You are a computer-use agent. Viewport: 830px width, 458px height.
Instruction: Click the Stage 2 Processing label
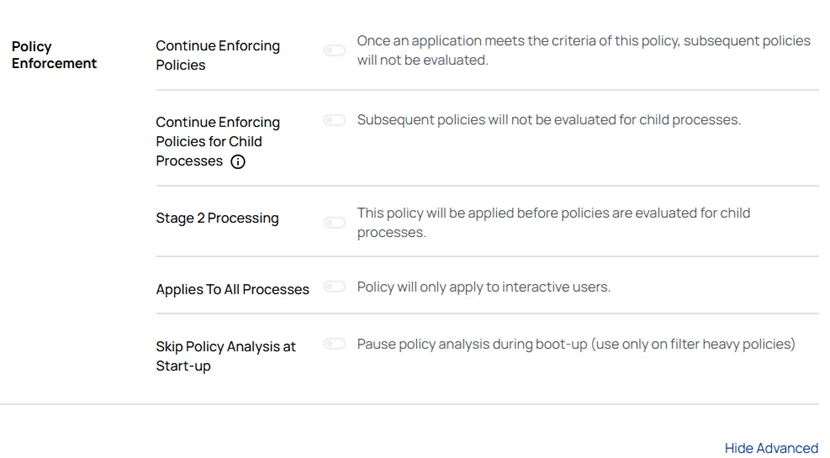(x=217, y=218)
